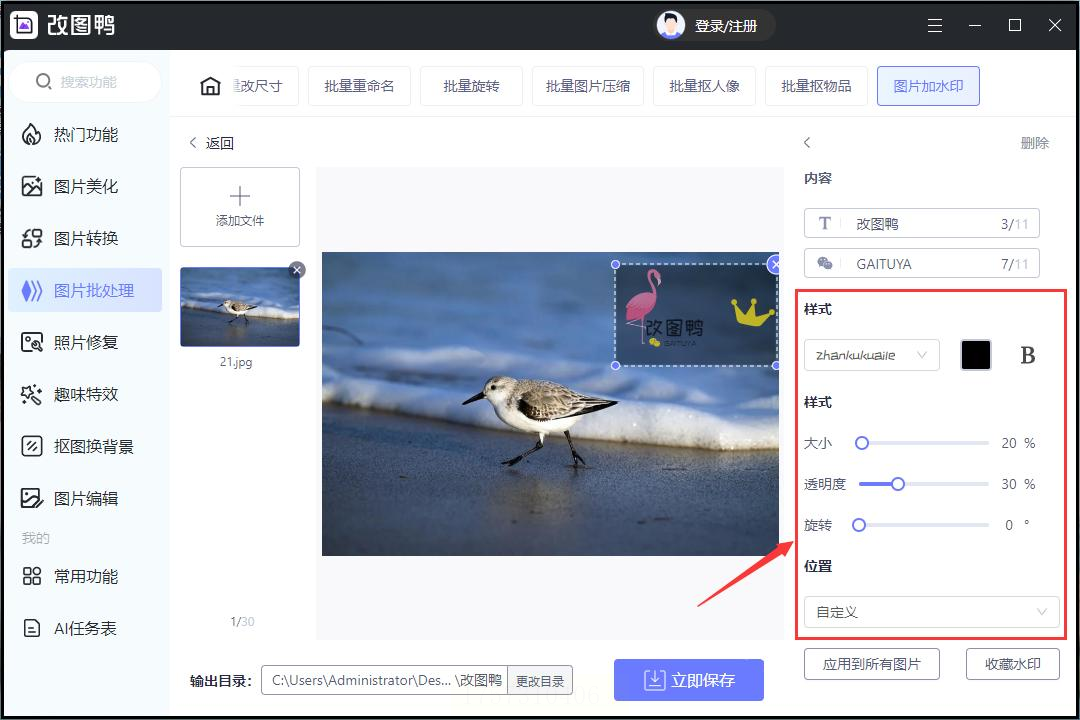Click the 20 size percentage value
This screenshot has height=720, width=1080.
point(1009,443)
